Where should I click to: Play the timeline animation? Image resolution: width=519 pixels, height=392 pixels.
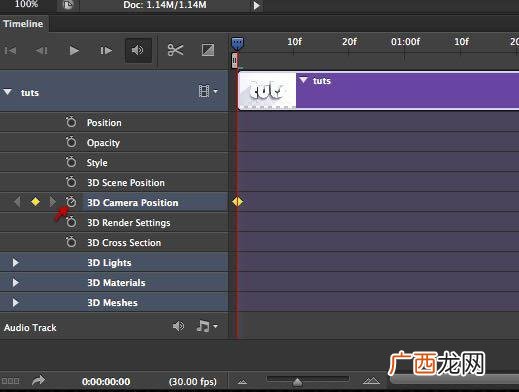pos(74,51)
